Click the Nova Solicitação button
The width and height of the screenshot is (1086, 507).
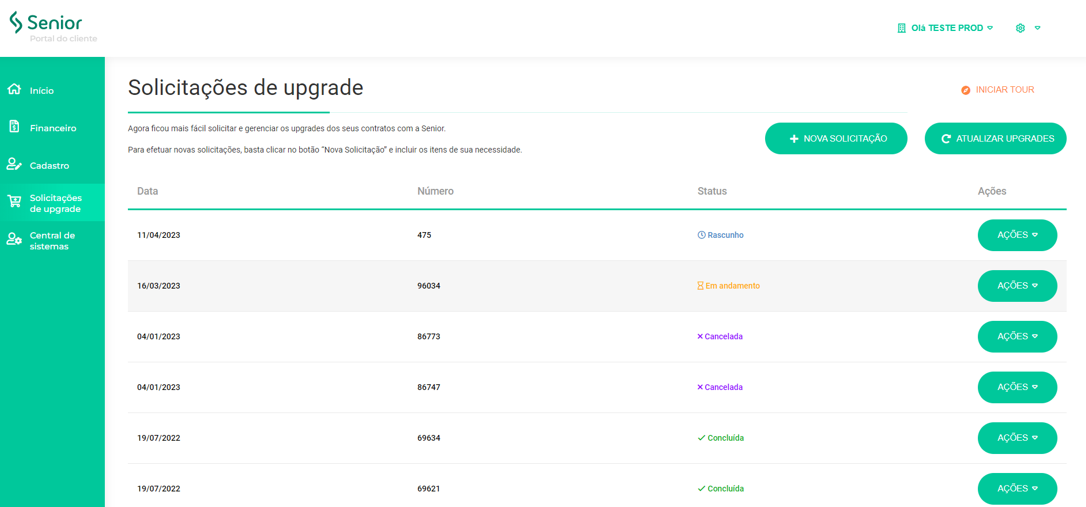[x=836, y=139]
